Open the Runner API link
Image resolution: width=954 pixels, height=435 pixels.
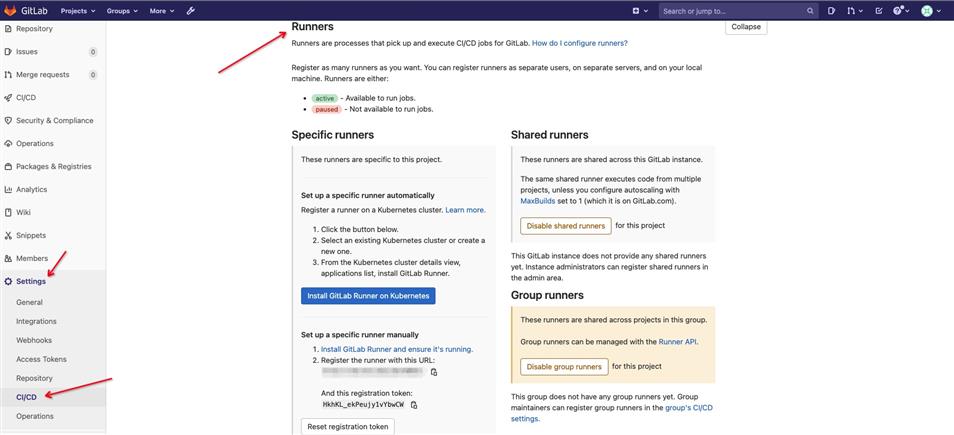click(677, 342)
